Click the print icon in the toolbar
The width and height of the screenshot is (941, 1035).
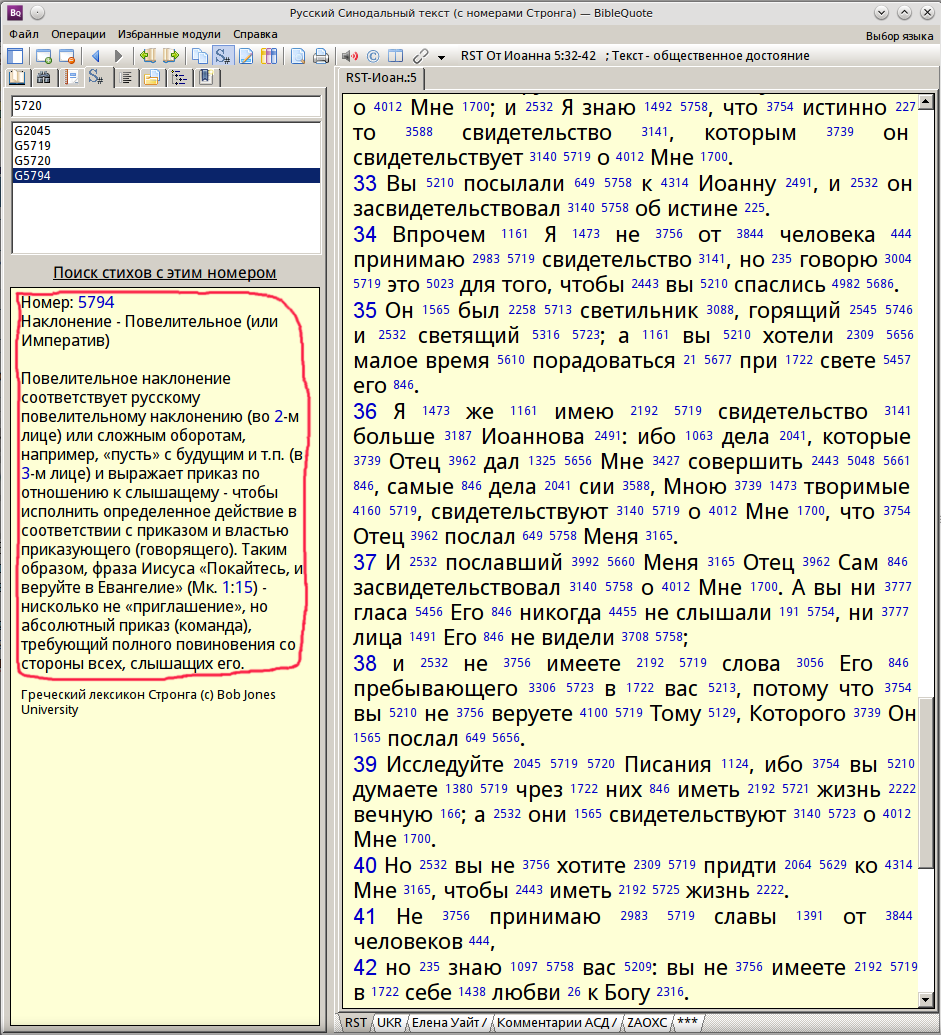click(x=320, y=56)
